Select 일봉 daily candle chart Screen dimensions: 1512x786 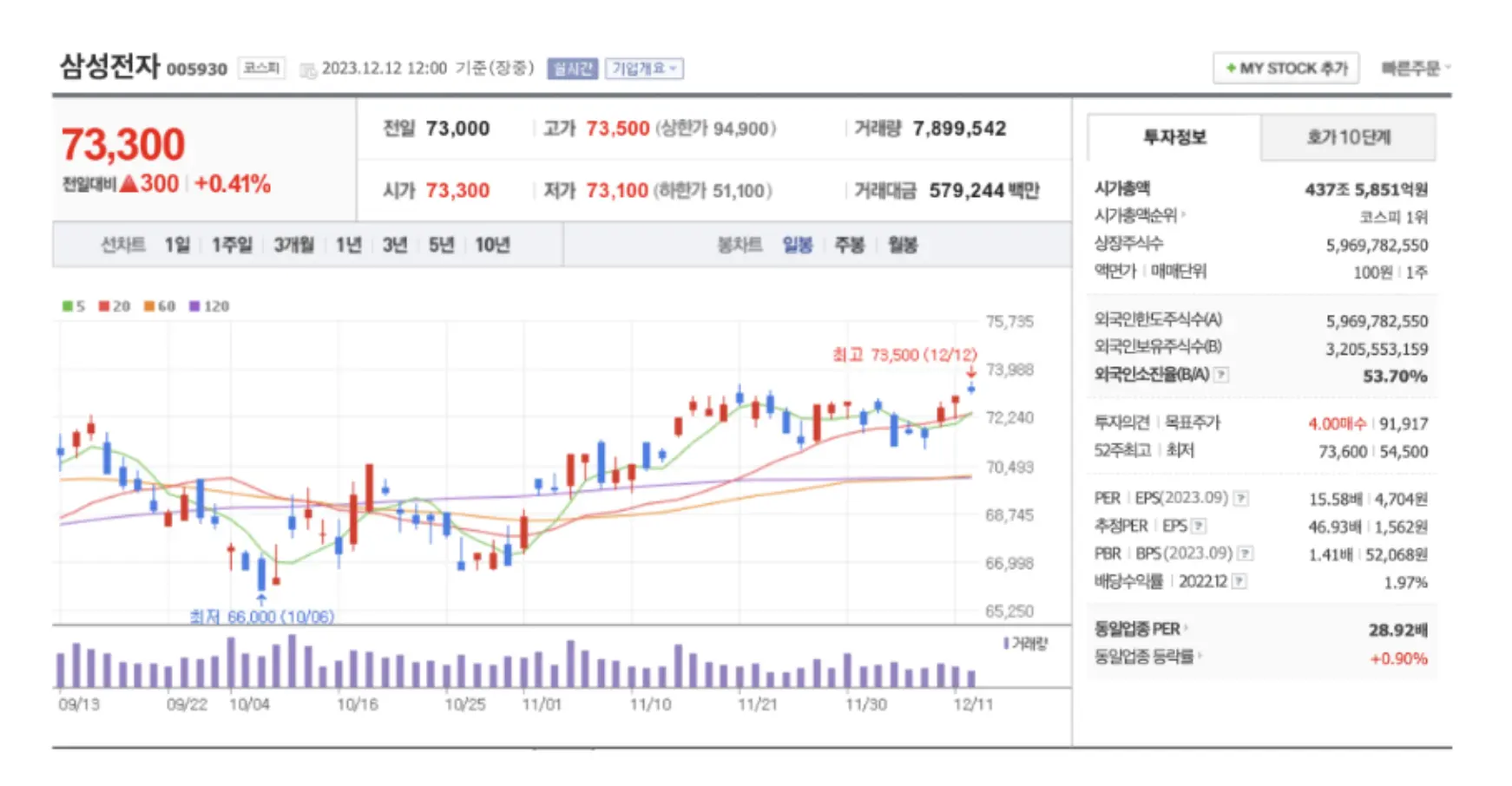coord(798,246)
